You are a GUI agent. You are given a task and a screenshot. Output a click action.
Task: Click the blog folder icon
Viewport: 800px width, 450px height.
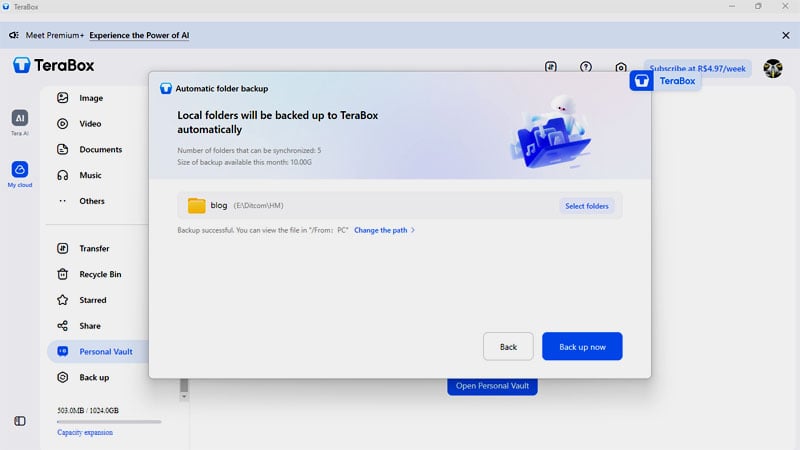pos(196,205)
